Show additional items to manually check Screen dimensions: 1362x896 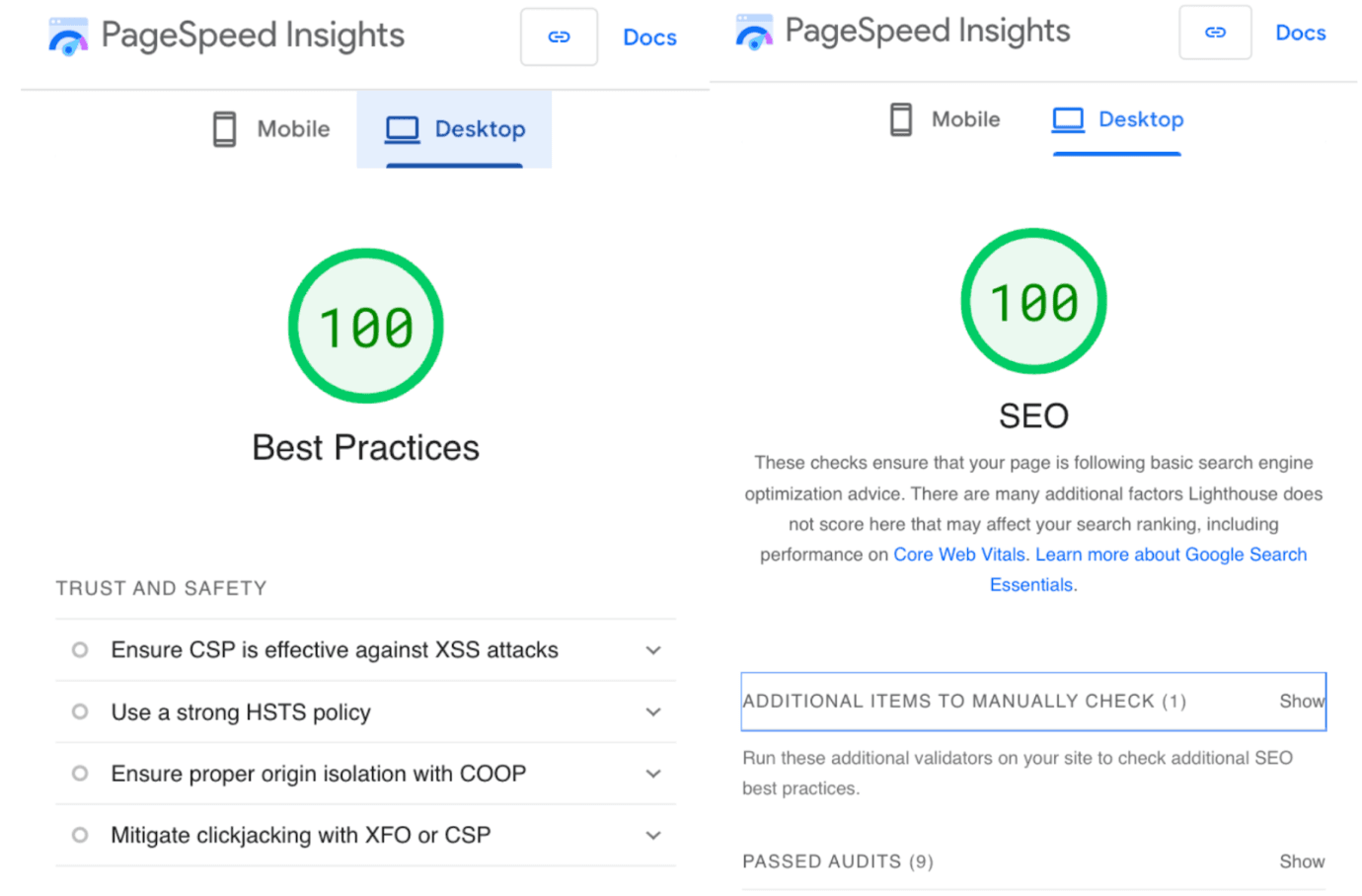click(1301, 702)
